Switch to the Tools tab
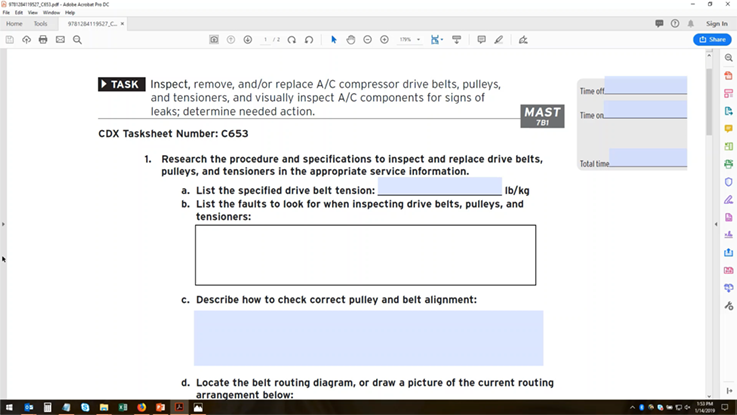Screen dimensions: 737x415 pyautogui.click(x=41, y=23)
